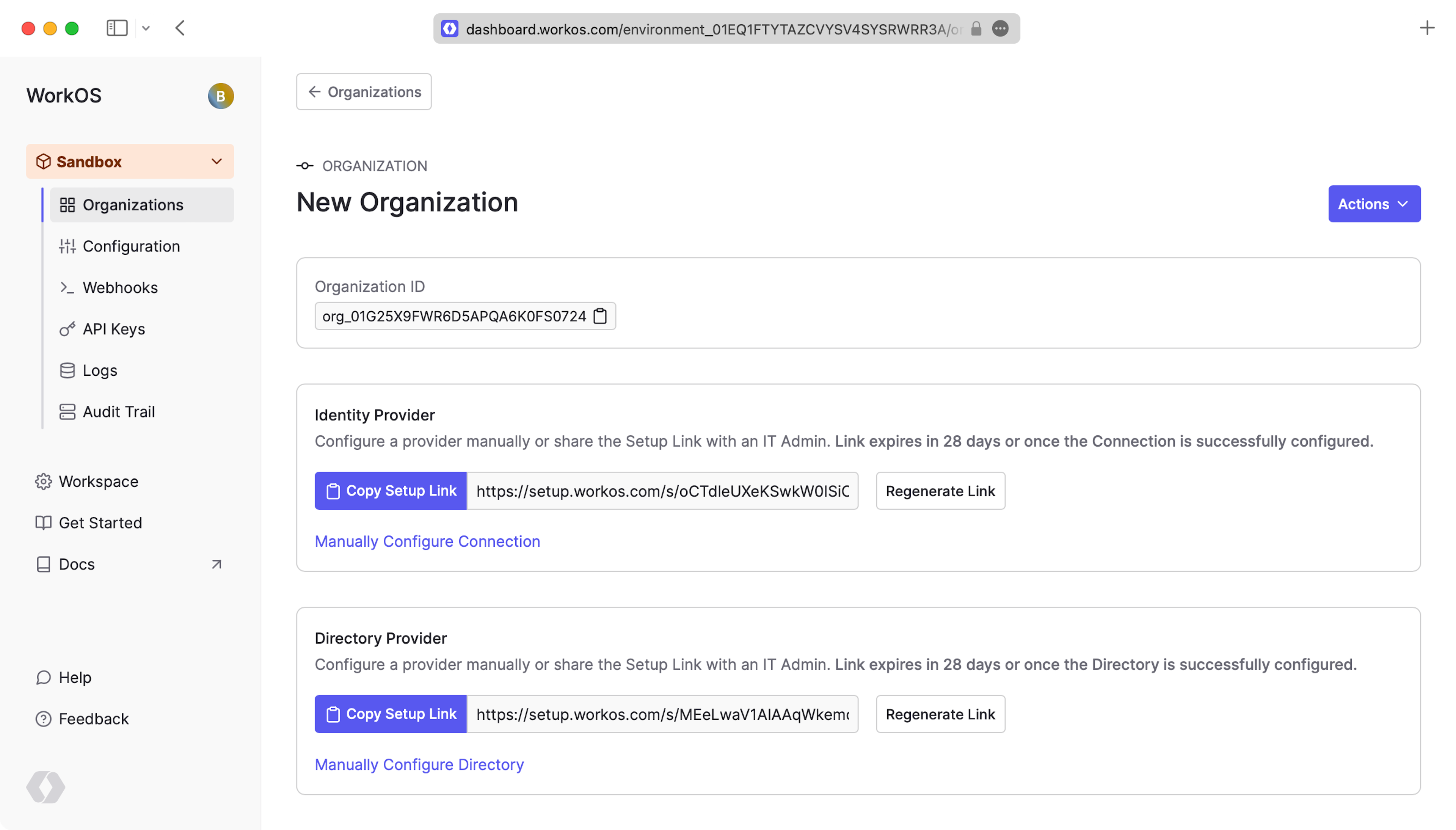
Task: Open a new tab with plus icon
Action: (x=1426, y=28)
